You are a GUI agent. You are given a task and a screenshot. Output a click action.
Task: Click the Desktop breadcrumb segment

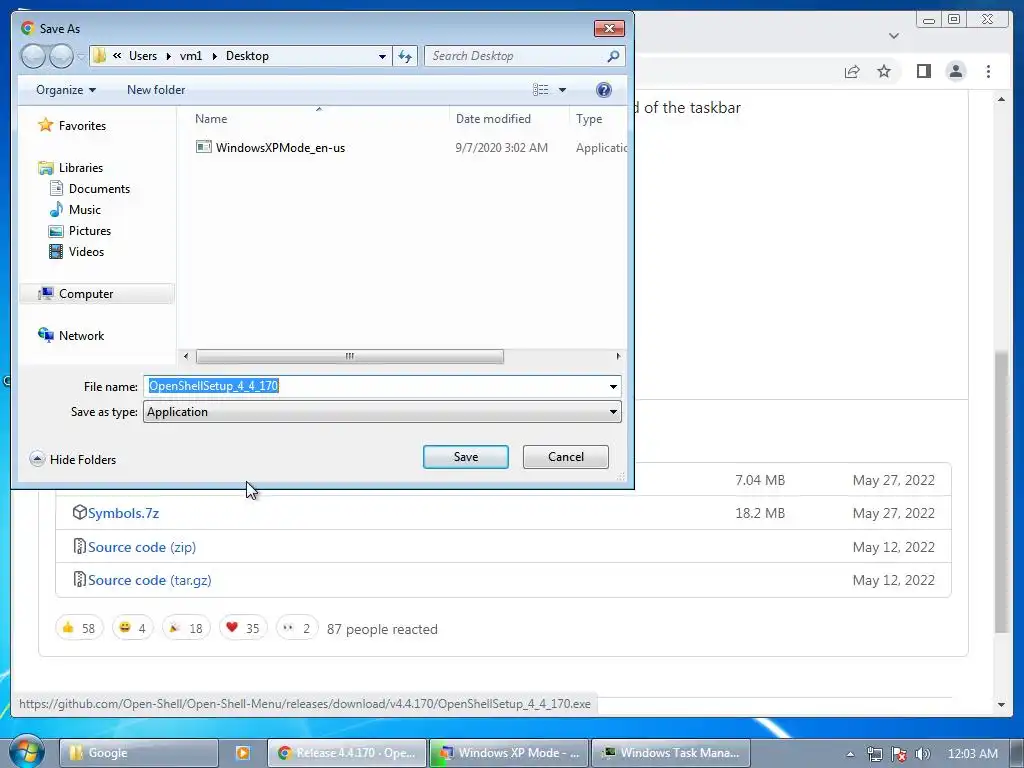[x=247, y=56]
